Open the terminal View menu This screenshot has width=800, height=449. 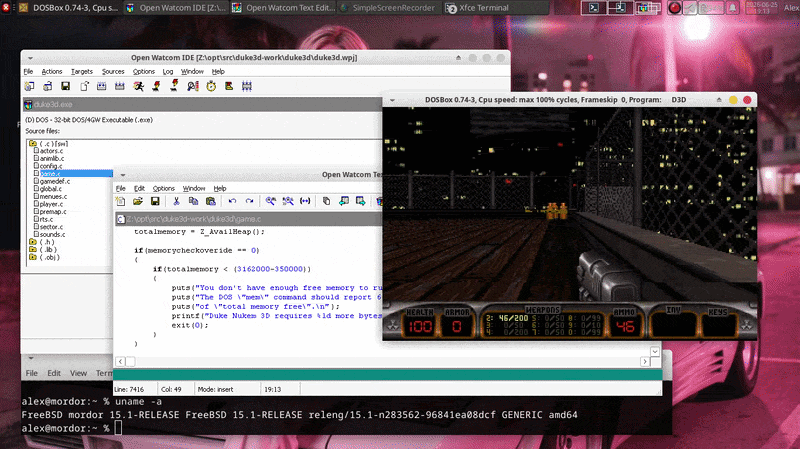click(x=78, y=373)
